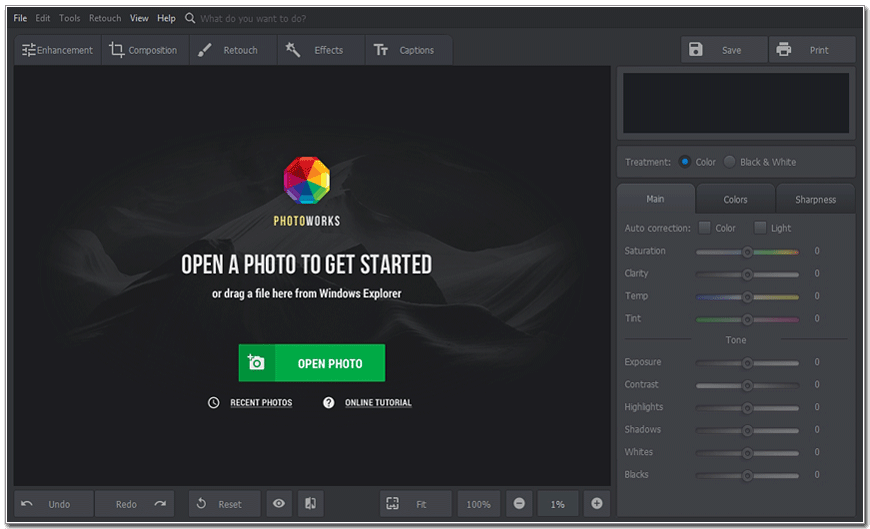
Task: Click the green Open Photo button
Action: [312, 363]
